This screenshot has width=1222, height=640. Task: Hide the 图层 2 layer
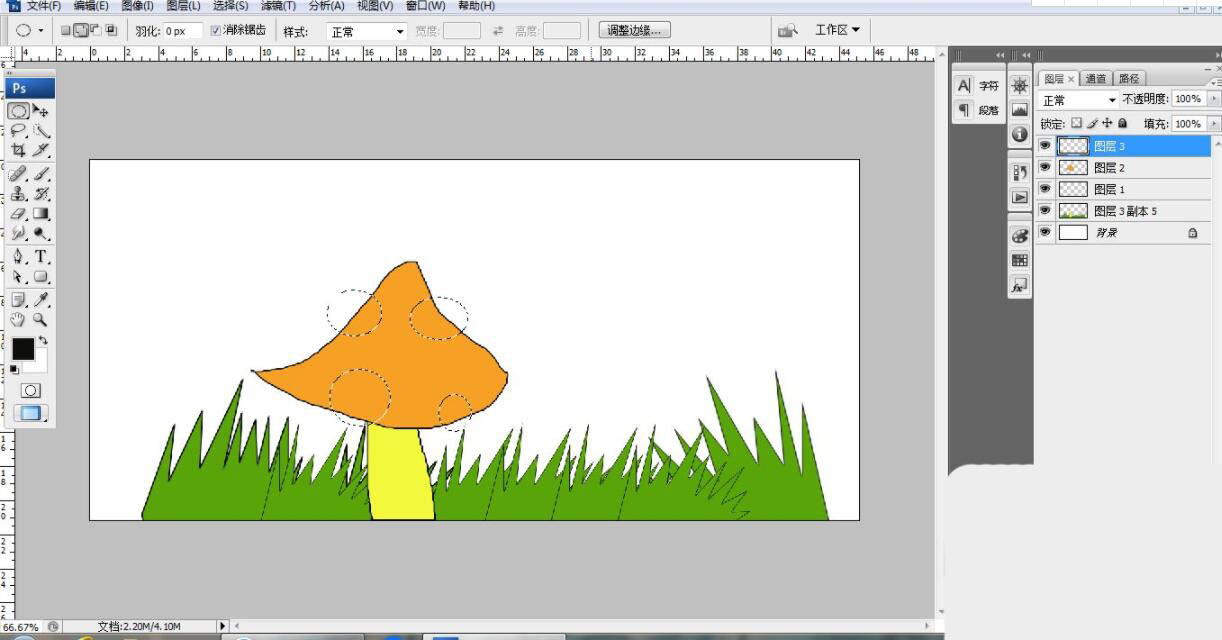coord(1045,167)
